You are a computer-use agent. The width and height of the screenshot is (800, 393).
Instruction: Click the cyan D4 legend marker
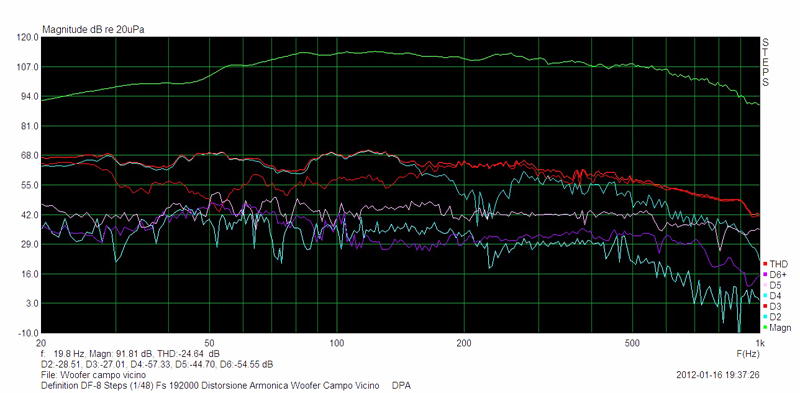[765, 296]
